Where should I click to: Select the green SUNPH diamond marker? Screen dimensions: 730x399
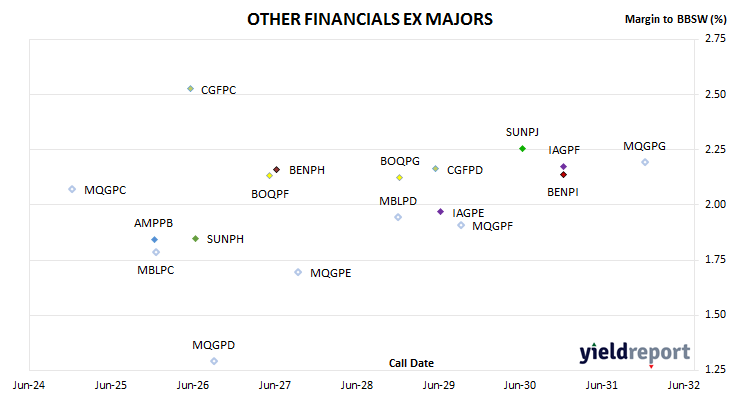point(196,239)
